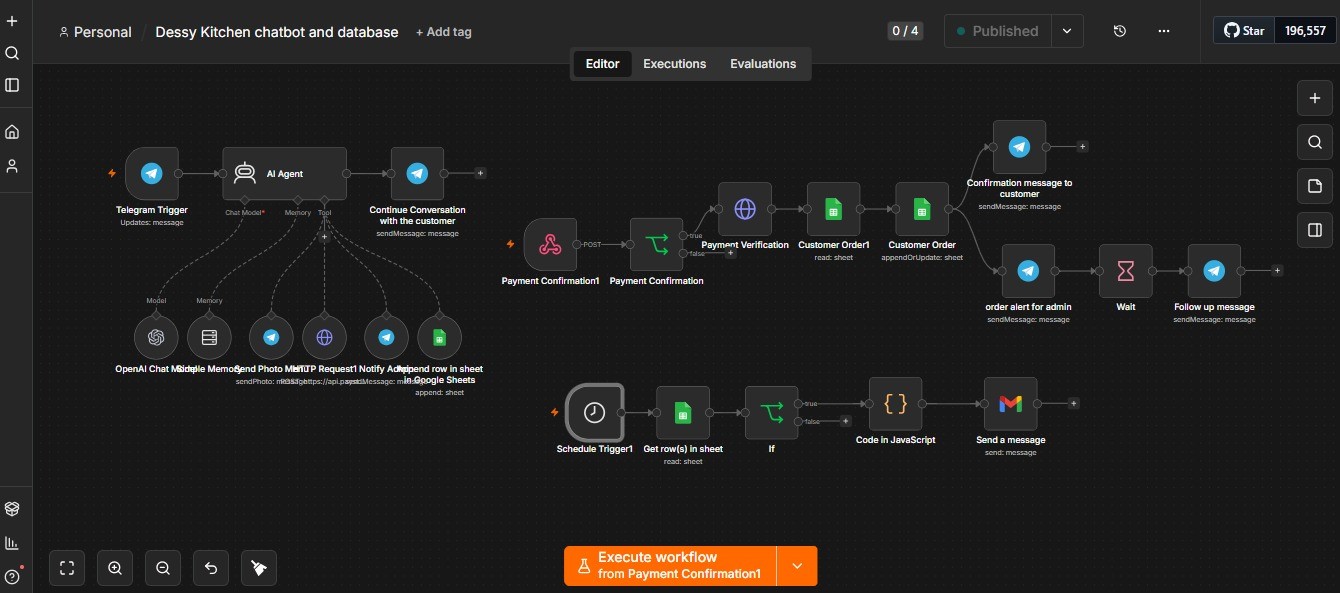Click the 0 / 4 counter badge
The height and width of the screenshot is (593, 1340).
tap(905, 31)
